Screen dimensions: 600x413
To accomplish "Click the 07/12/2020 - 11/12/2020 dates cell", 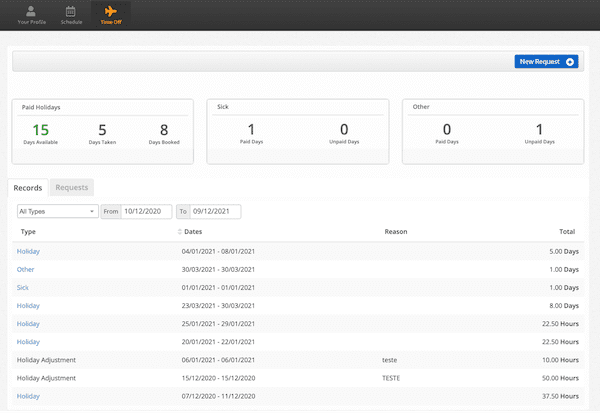I will [x=218, y=396].
